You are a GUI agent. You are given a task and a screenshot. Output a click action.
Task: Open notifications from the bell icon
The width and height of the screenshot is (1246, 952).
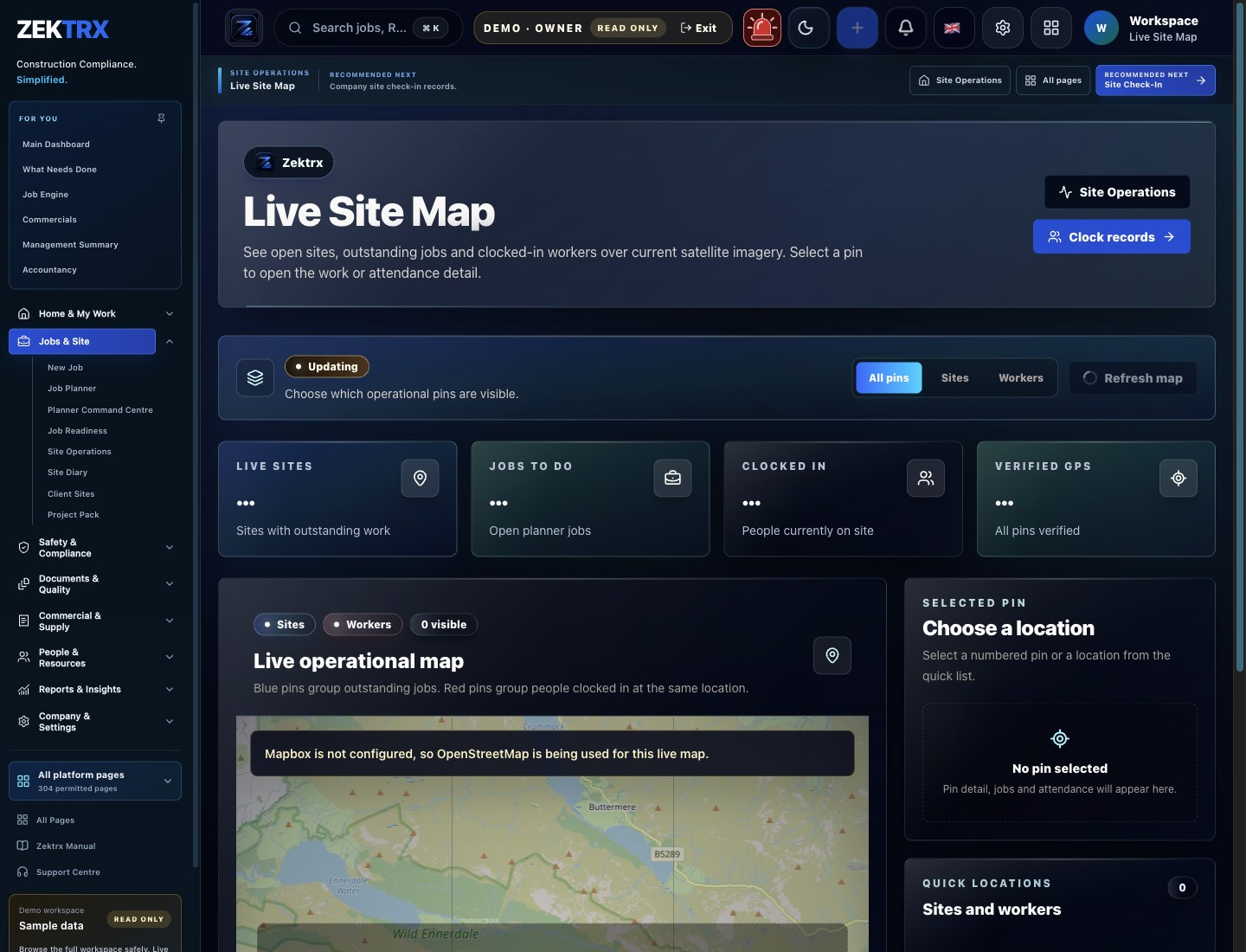(x=906, y=28)
